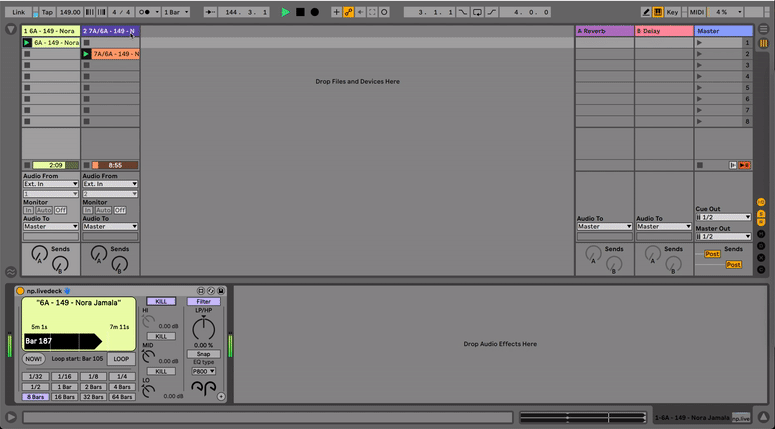Toggle the LOOP button on np.livedeck
This screenshot has width=775, height=429.
point(121,359)
